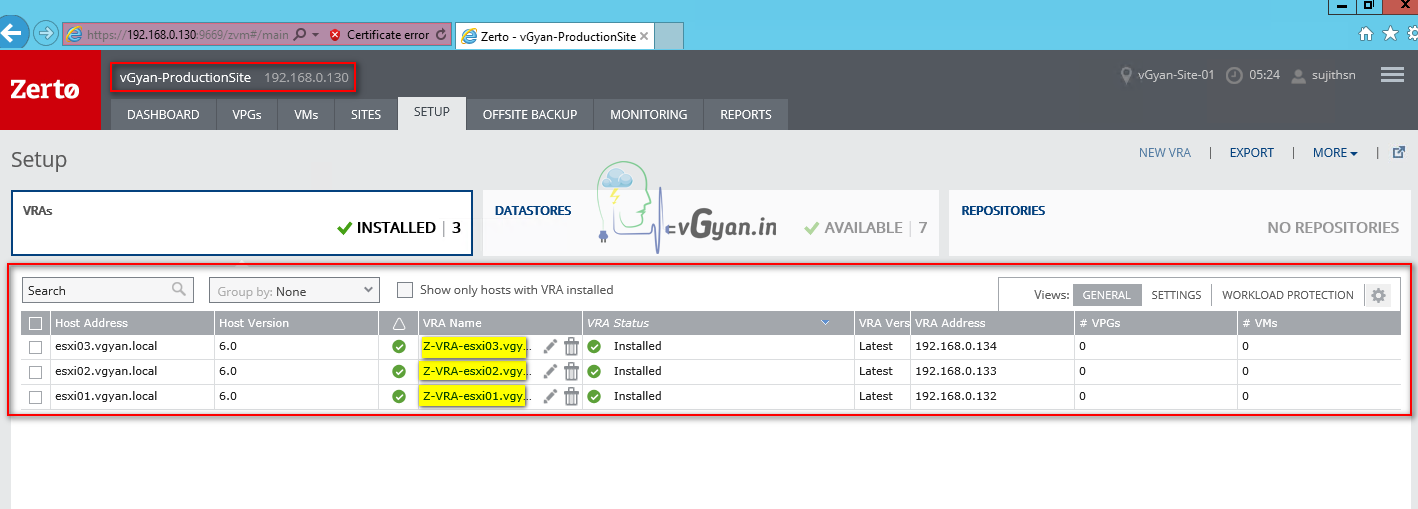1418x509 pixels.
Task: Click the VRA Status column sort arrow
Action: point(825,323)
